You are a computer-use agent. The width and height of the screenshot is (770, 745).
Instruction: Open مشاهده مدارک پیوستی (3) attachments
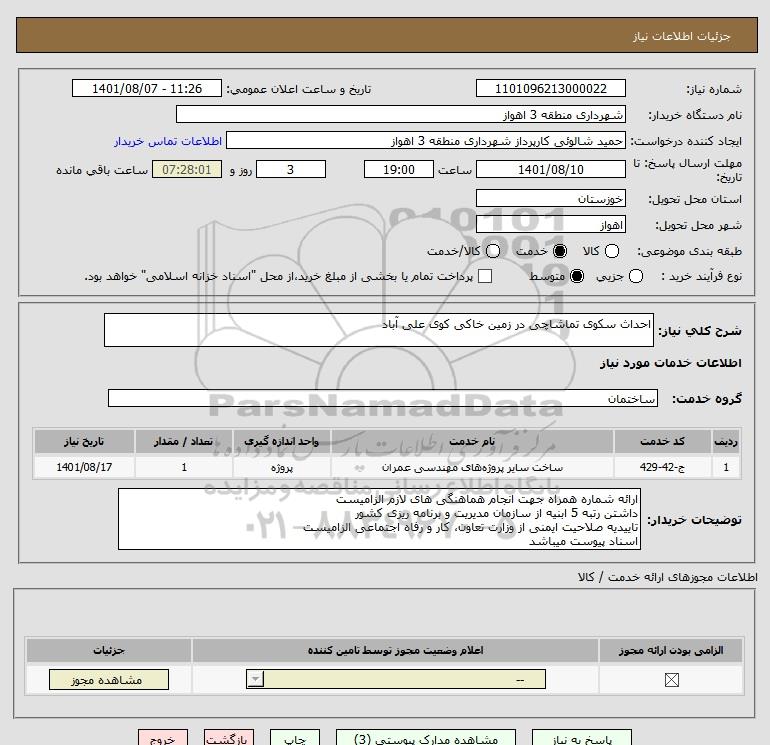point(426,738)
